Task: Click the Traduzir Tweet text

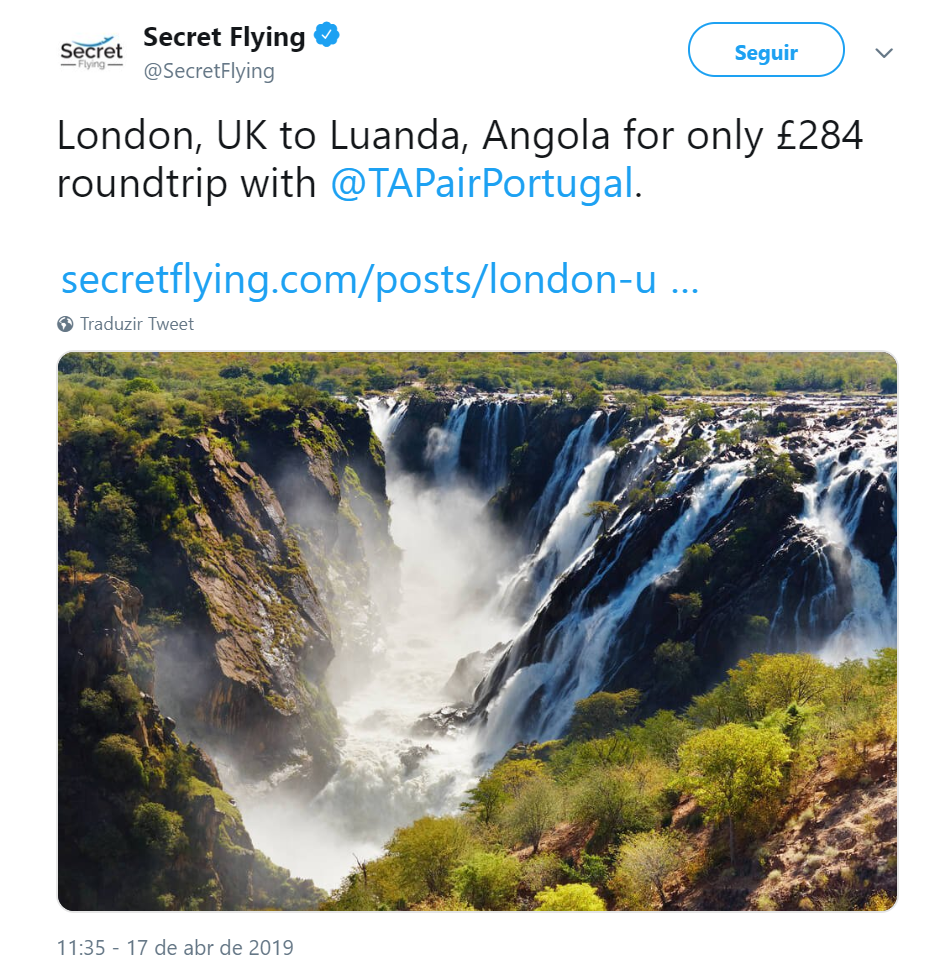Action: [137, 324]
